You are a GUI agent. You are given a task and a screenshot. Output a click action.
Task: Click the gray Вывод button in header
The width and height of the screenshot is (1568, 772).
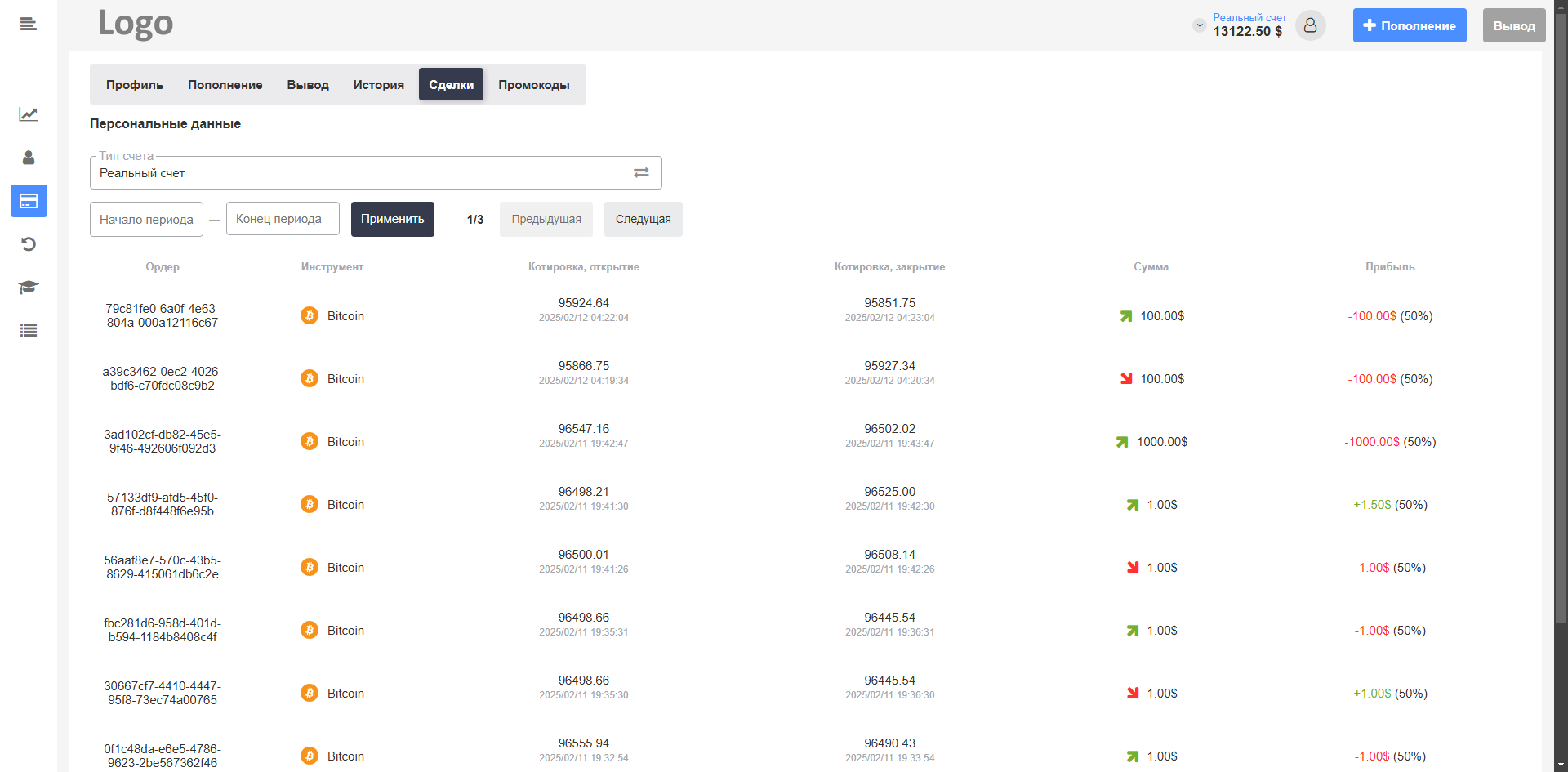[x=1513, y=25]
